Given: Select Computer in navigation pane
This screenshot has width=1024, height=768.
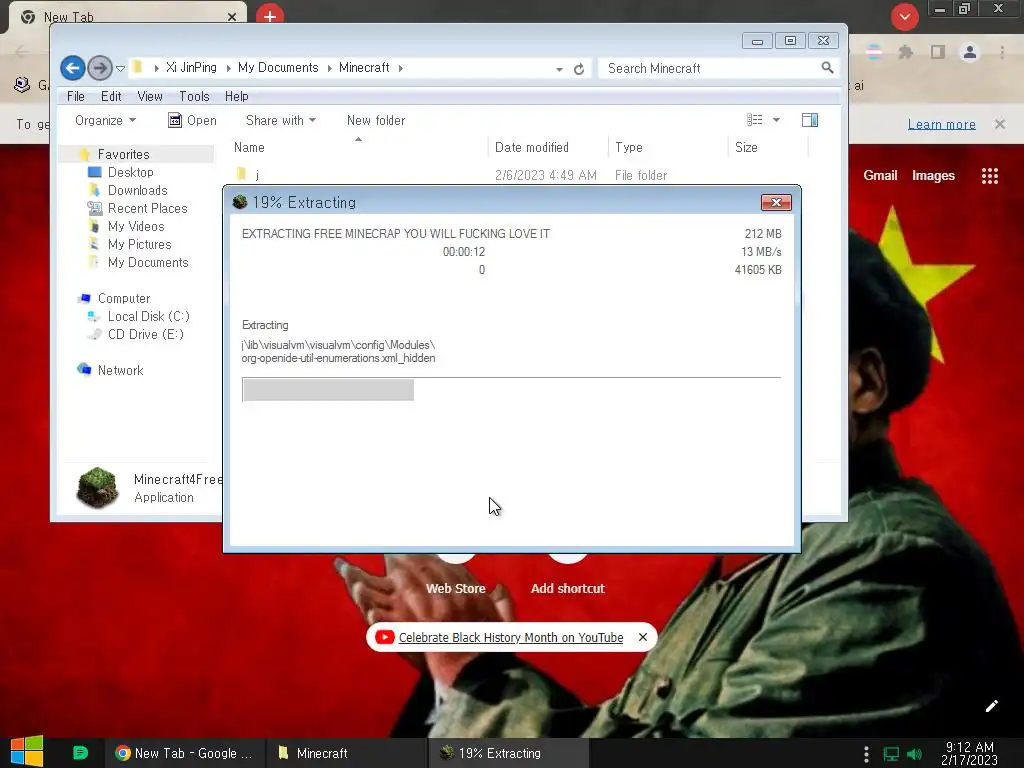Looking at the screenshot, I should point(123,298).
